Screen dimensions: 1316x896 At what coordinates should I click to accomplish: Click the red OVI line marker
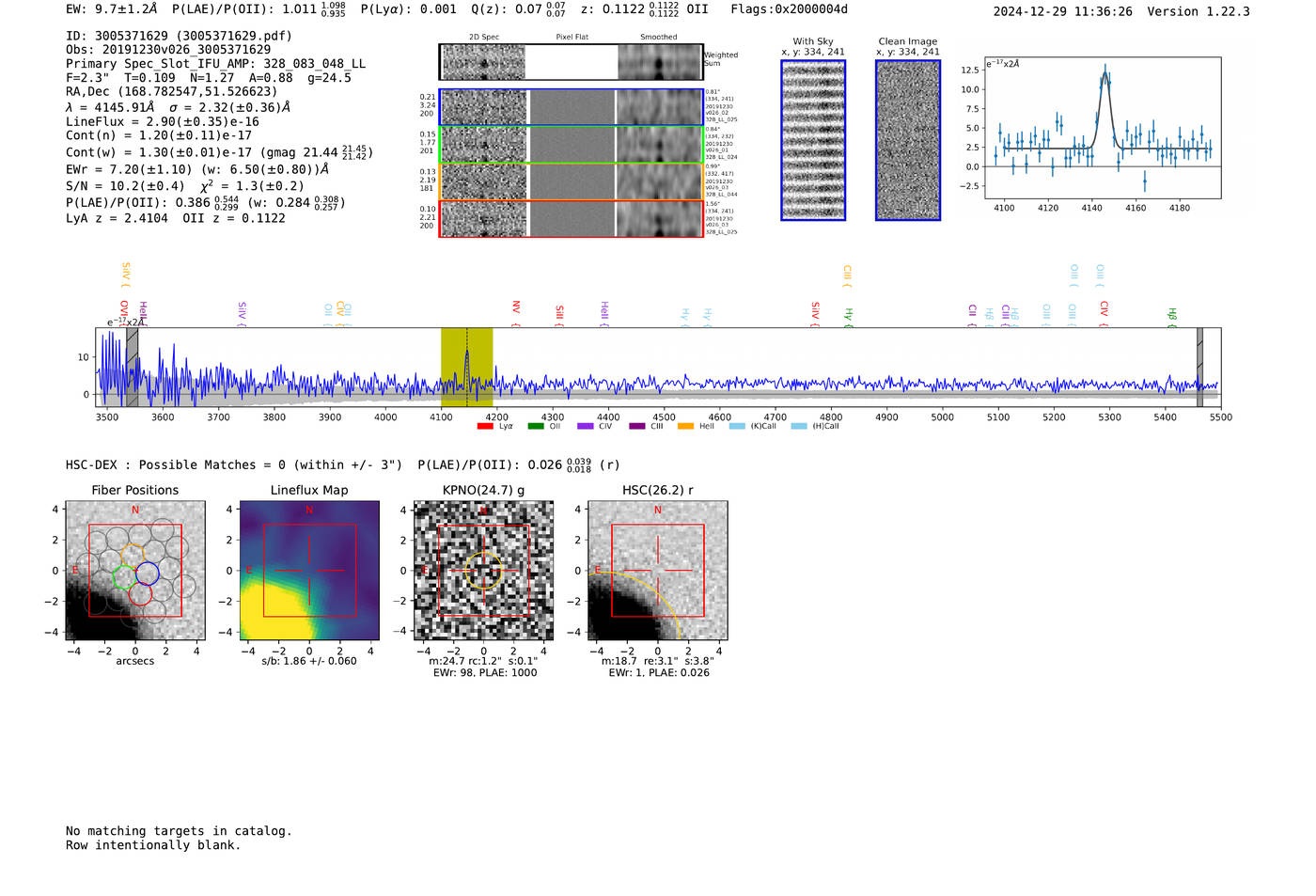124,312
